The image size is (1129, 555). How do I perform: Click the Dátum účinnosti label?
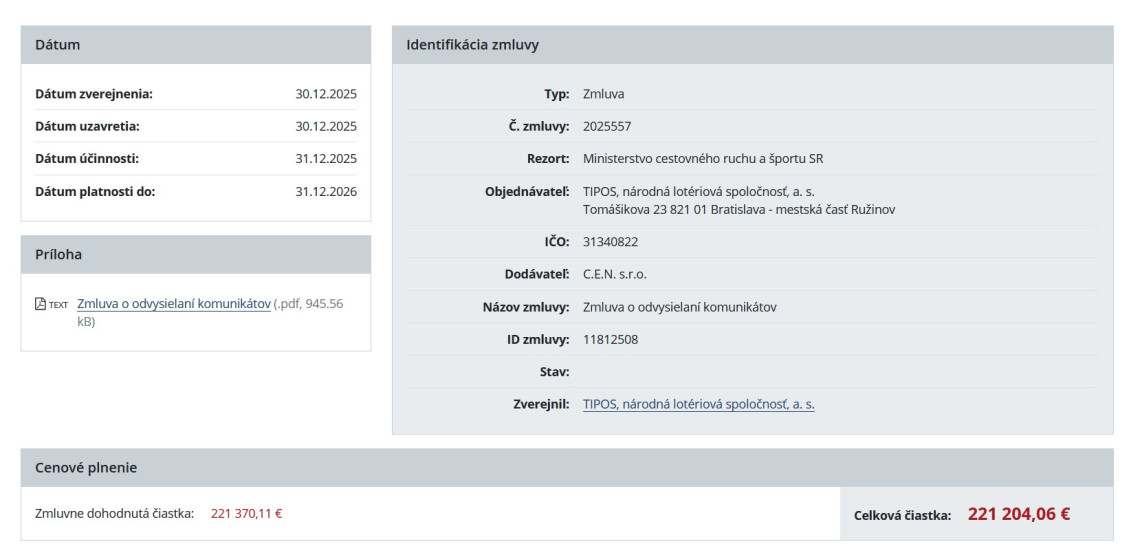coord(86,159)
